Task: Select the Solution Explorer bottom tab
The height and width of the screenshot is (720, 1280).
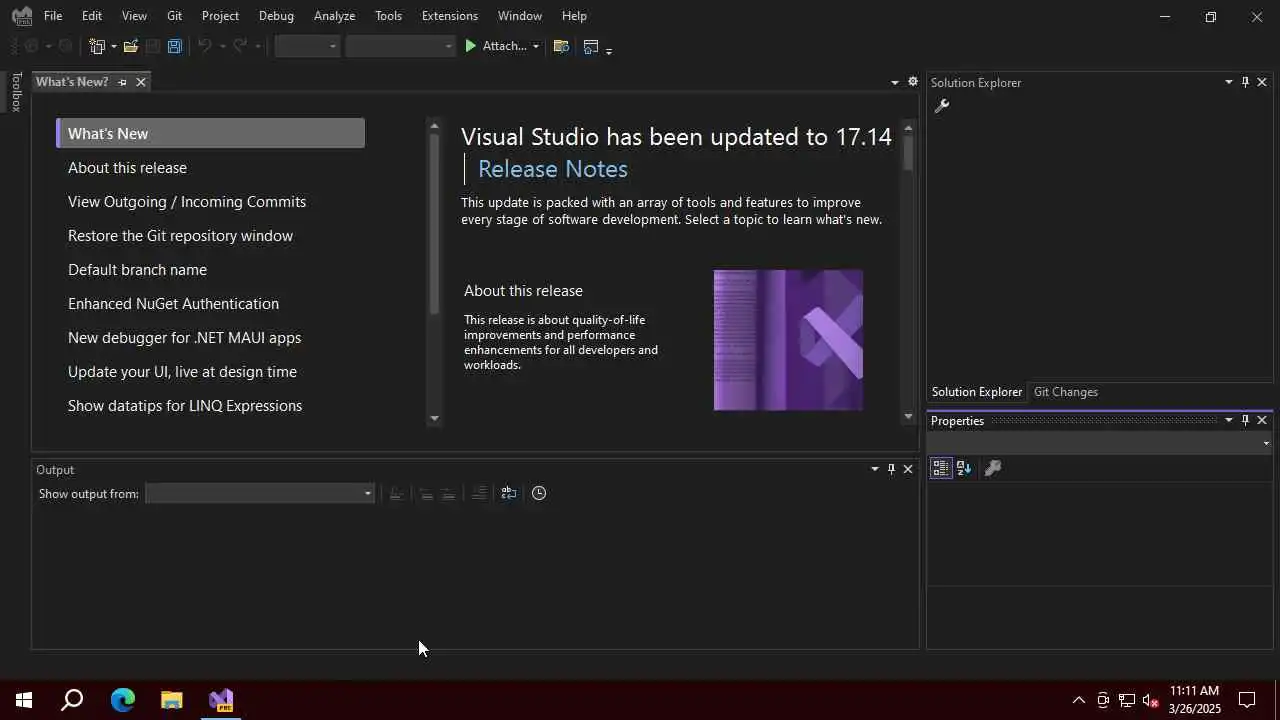Action: [977, 392]
